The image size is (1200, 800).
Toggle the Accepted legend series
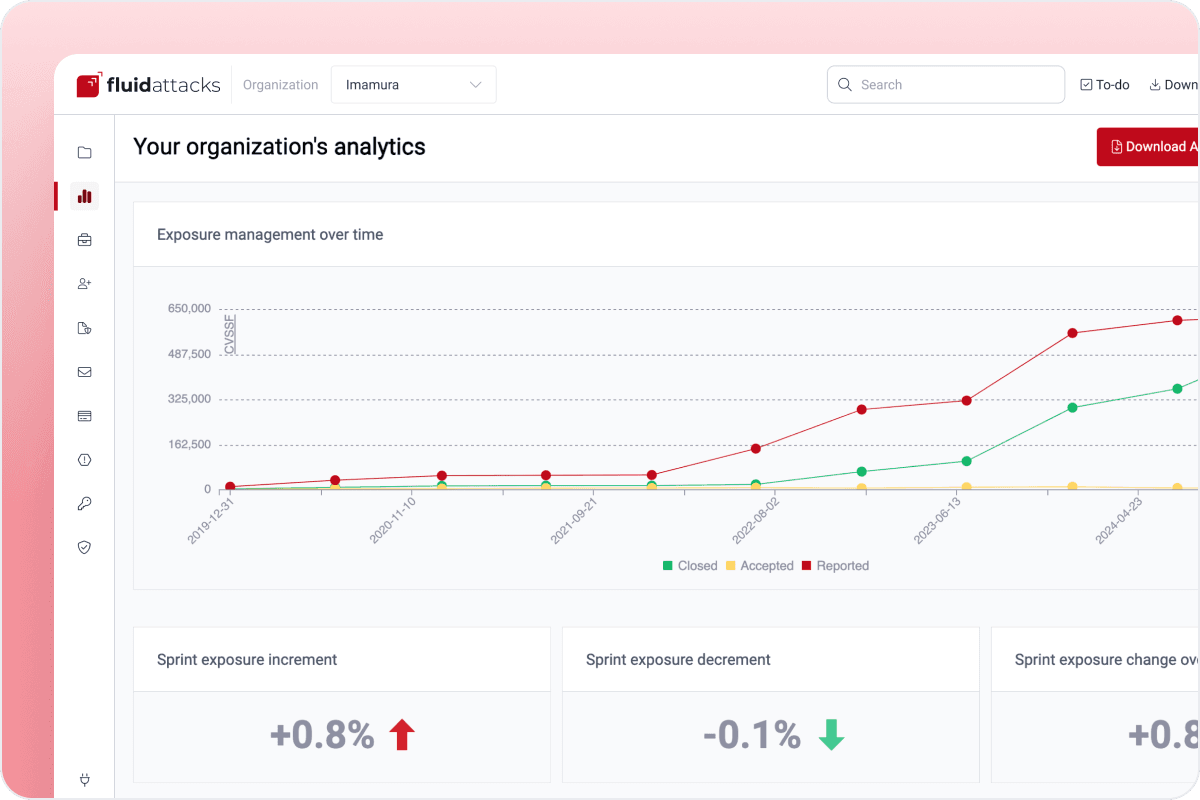pyautogui.click(x=759, y=566)
